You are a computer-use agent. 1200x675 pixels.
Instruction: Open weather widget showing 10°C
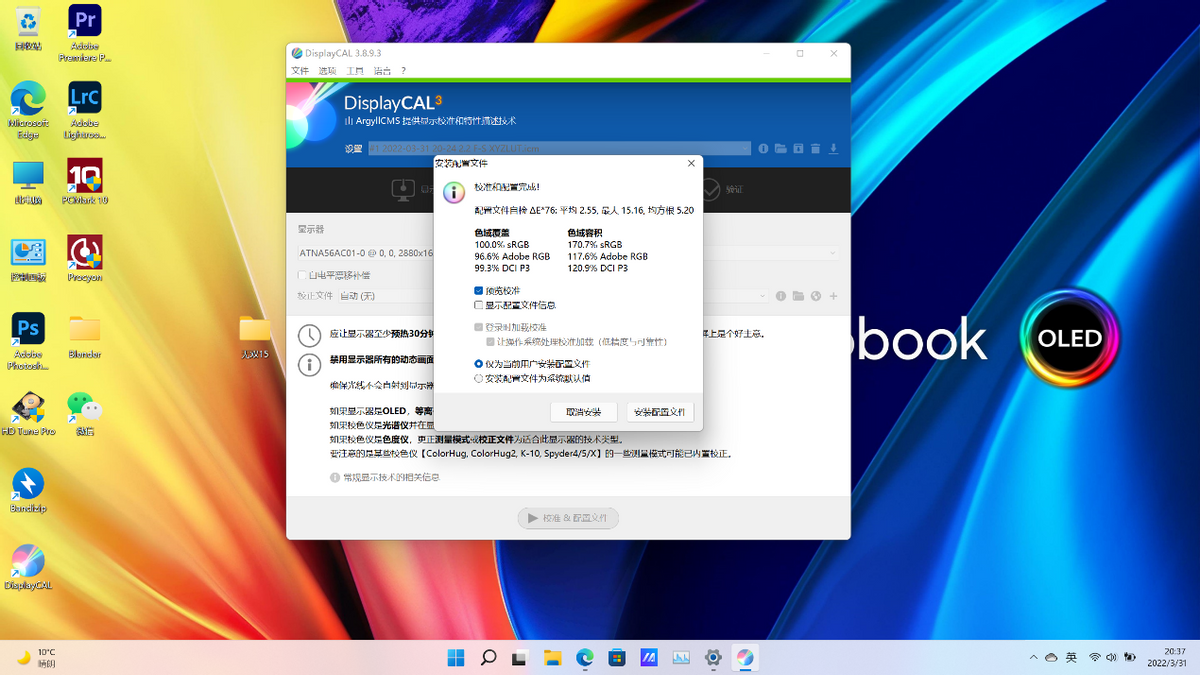click(36, 657)
